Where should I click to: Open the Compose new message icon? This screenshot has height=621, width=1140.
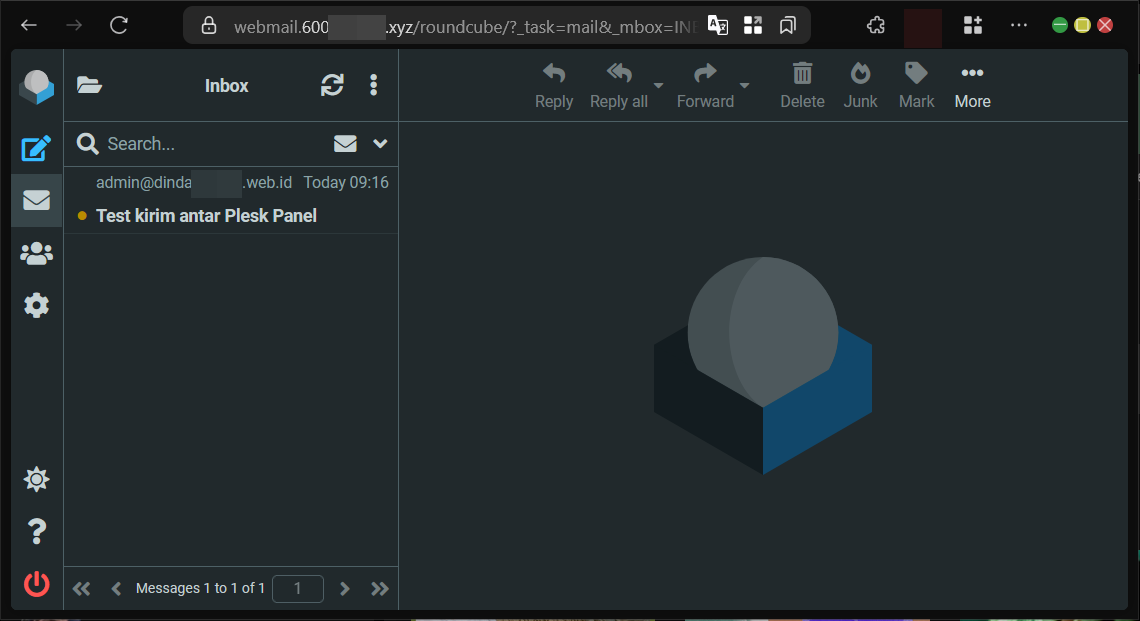point(36,149)
